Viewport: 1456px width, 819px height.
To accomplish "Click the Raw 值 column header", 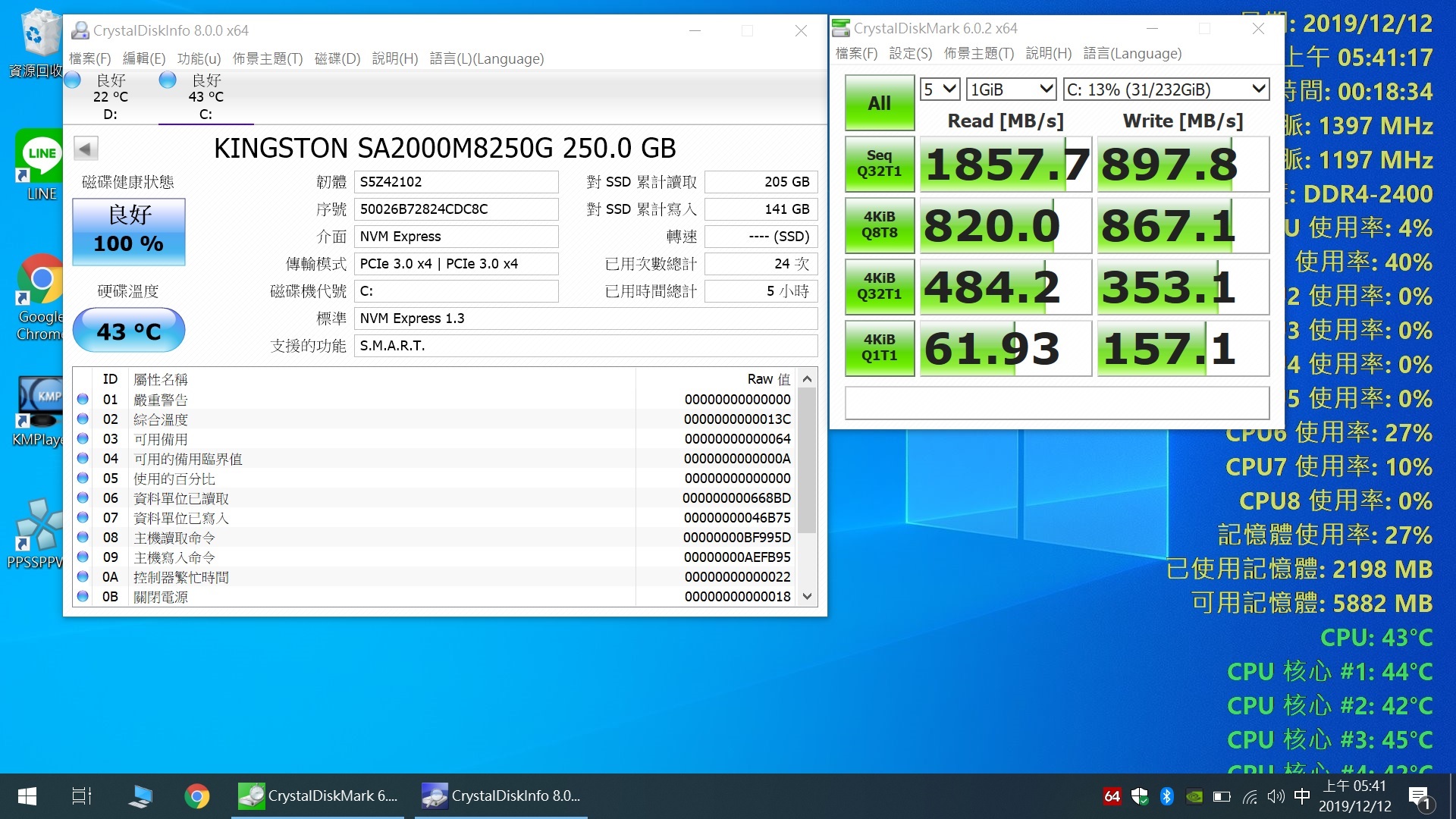I will 717,378.
